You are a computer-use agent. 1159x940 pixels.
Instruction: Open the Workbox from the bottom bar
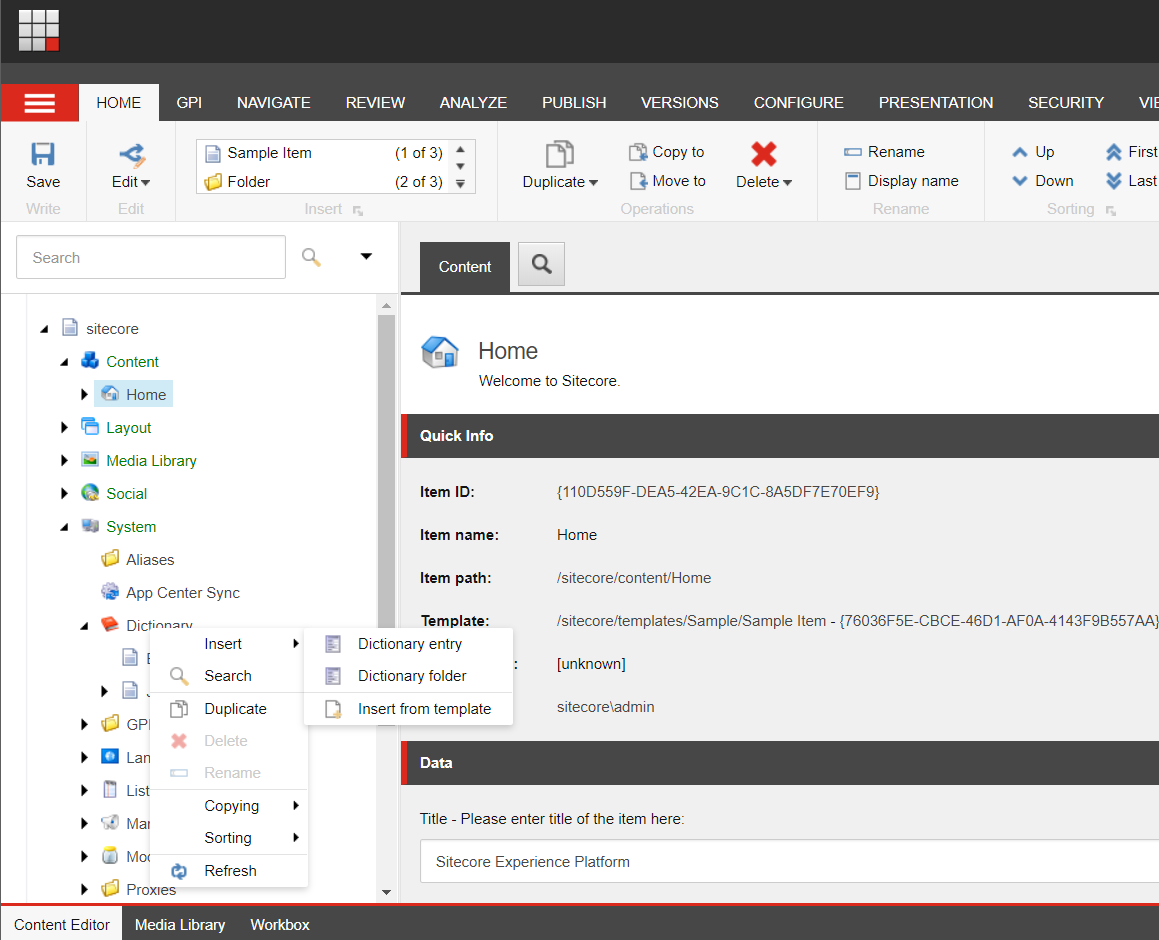pyautogui.click(x=279, y=925)
